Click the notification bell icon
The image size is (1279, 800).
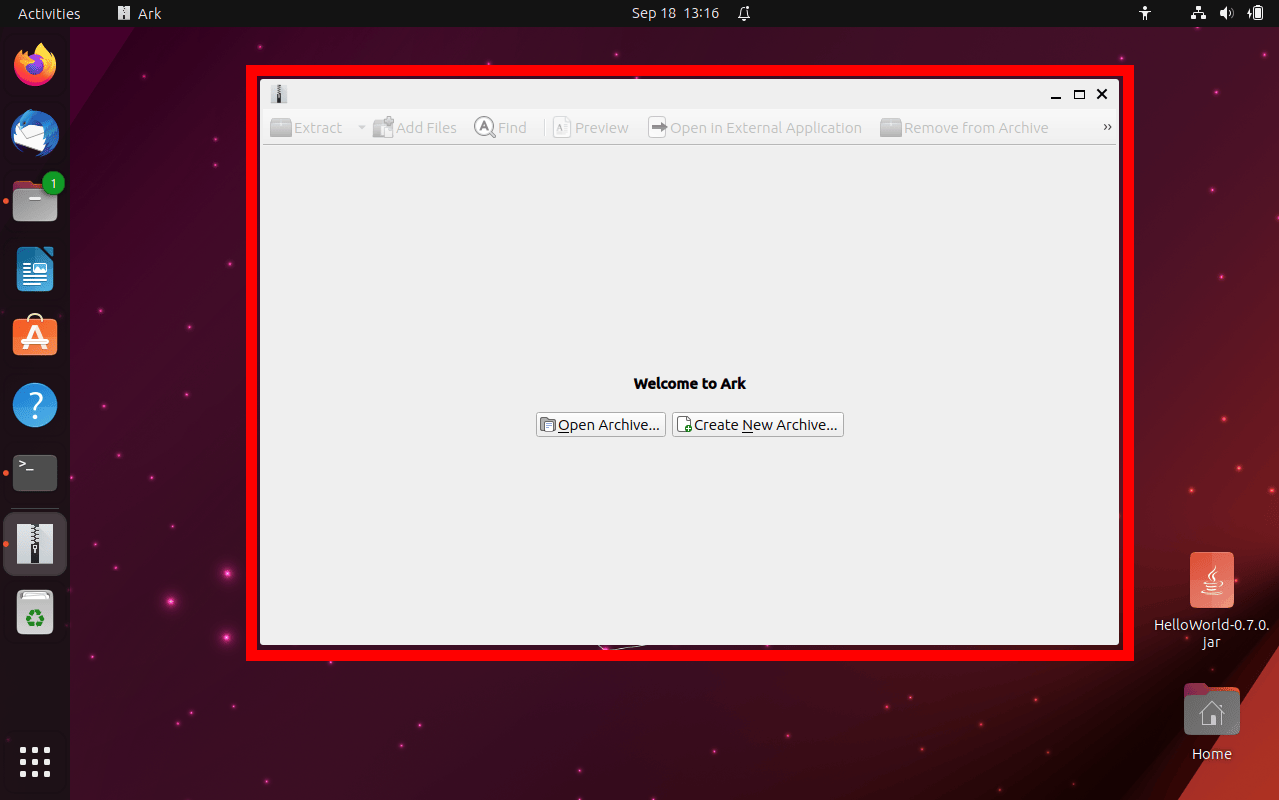pyautogui.click(x=744, y=14)
